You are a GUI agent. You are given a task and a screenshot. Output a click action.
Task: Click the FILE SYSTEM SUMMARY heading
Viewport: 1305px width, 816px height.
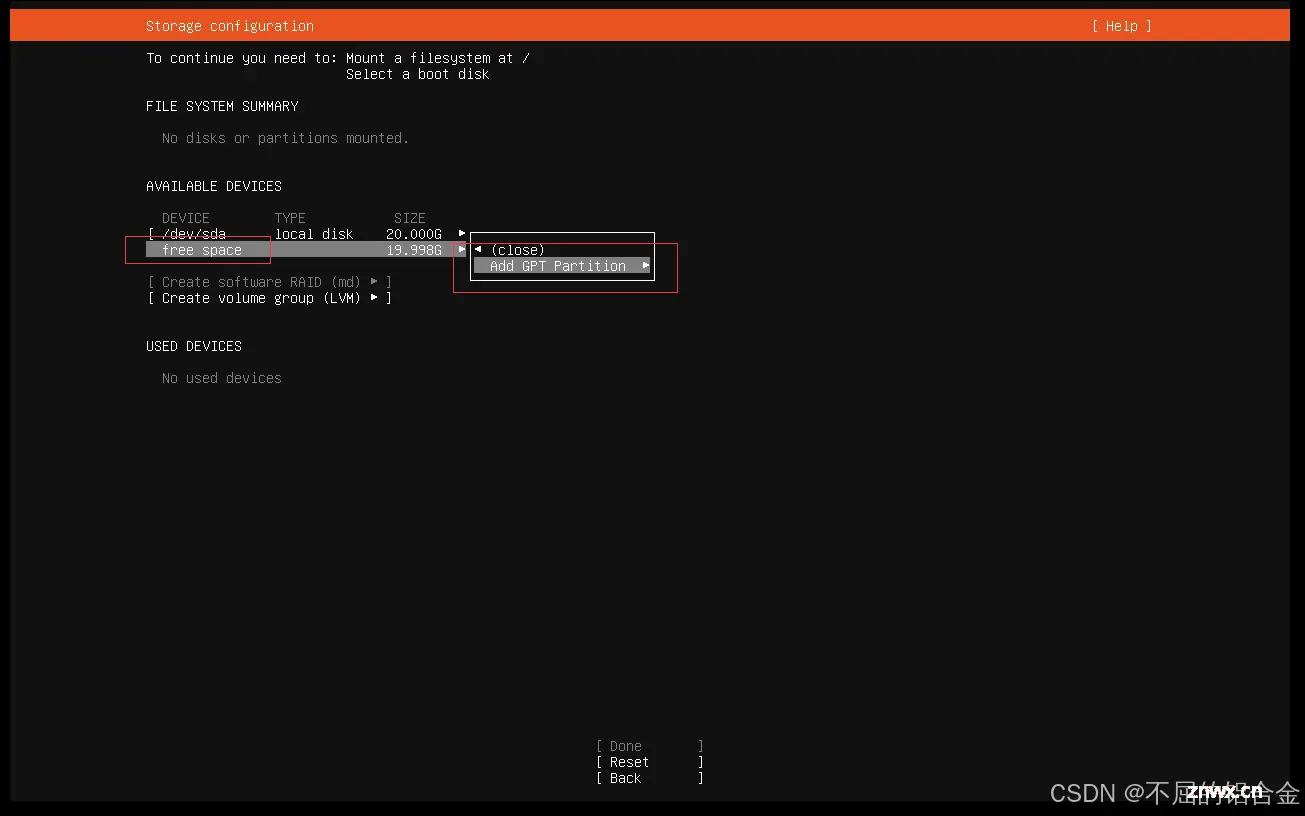point(222,106)
